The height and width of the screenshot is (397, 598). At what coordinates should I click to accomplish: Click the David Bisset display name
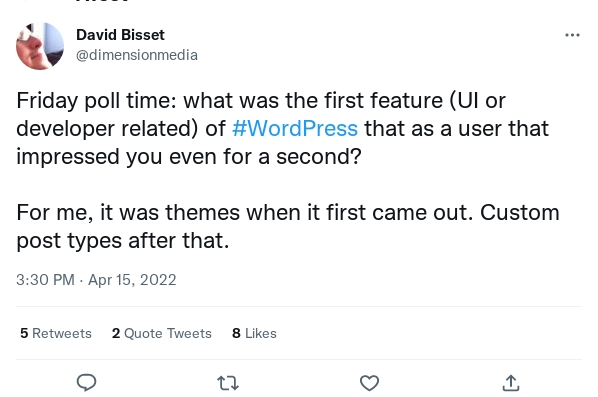[121, 35]
